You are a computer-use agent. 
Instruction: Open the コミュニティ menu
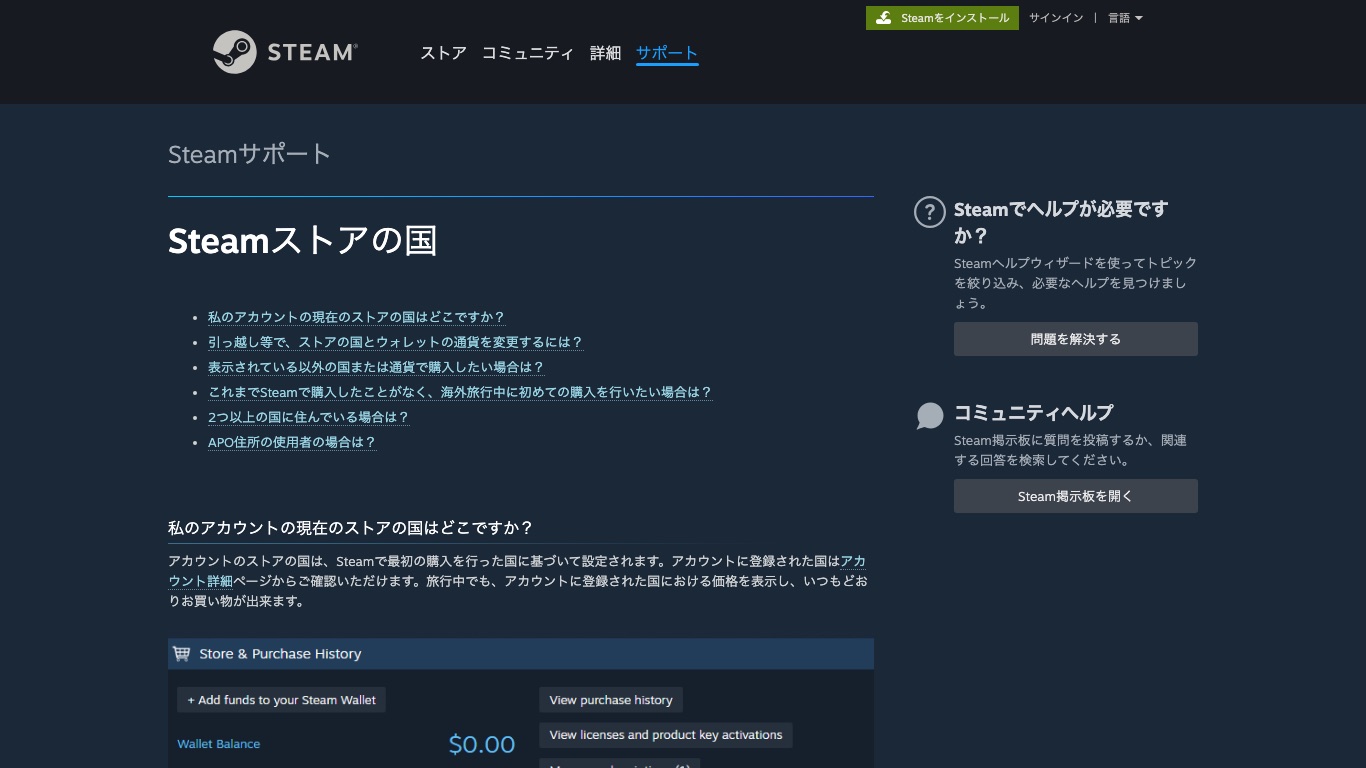pos(528,53)
